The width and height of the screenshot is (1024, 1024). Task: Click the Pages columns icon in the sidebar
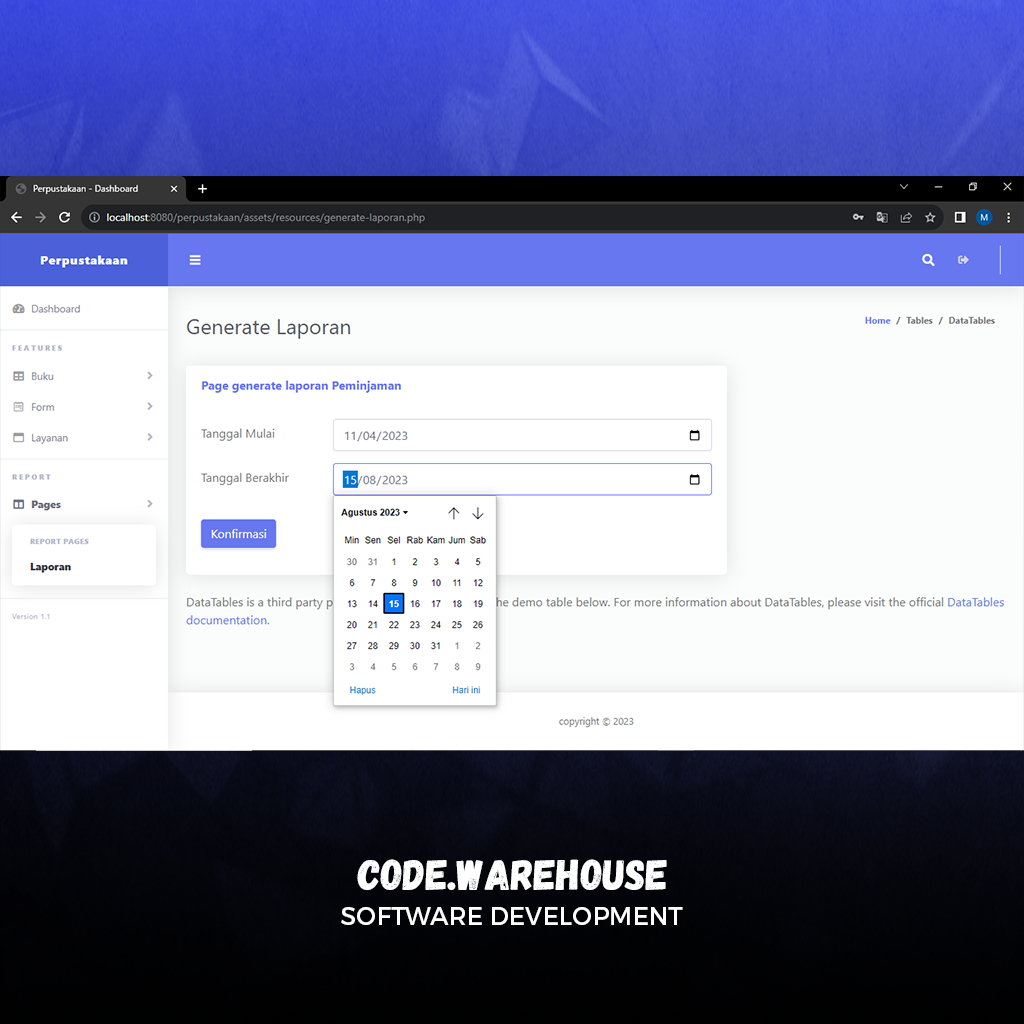tap(19, 504)
